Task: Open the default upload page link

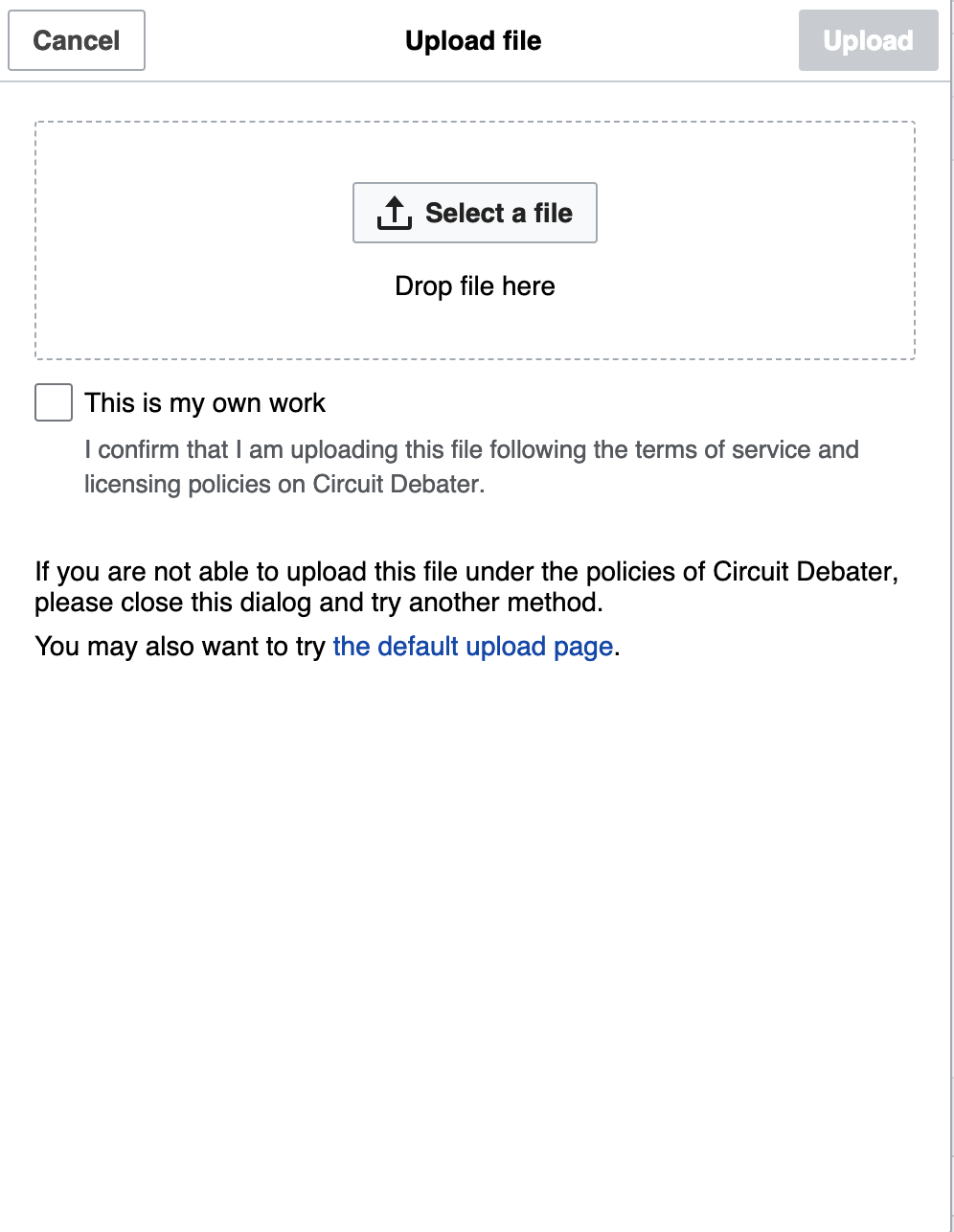Action: click(473, 647)
